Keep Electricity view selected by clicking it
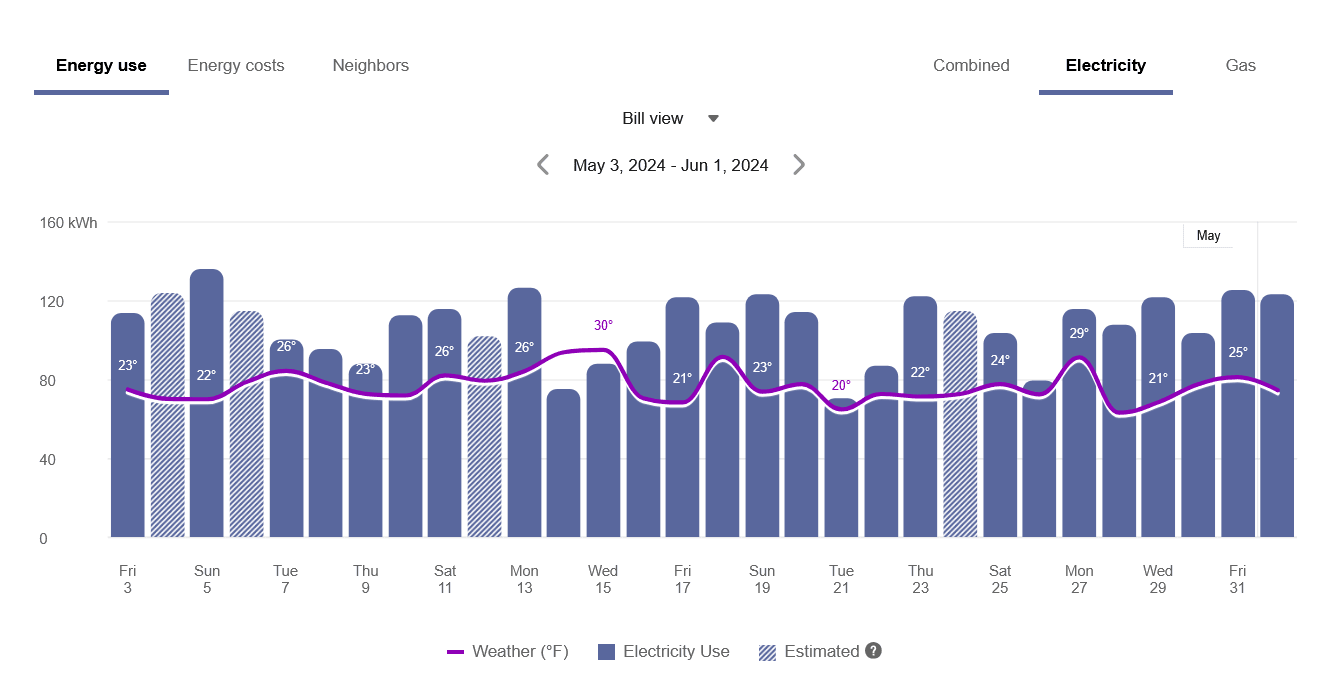 coord(1106,65)
